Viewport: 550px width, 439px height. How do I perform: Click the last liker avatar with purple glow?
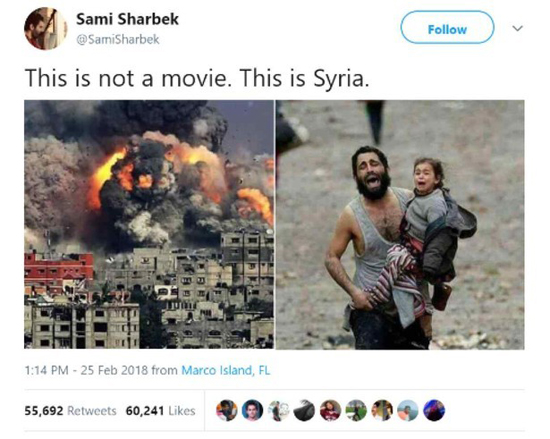pyautogui.click(x=434, y=410)
